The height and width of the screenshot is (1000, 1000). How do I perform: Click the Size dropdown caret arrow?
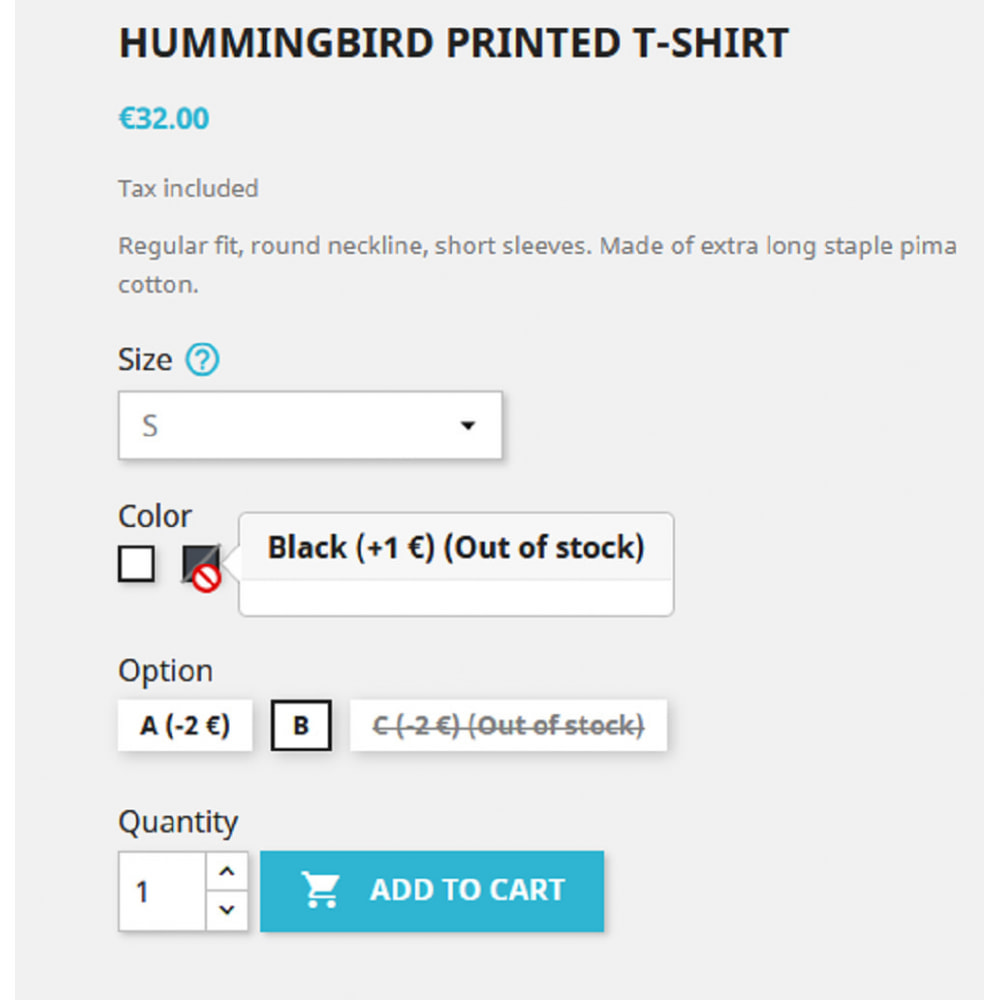point(468,425)
